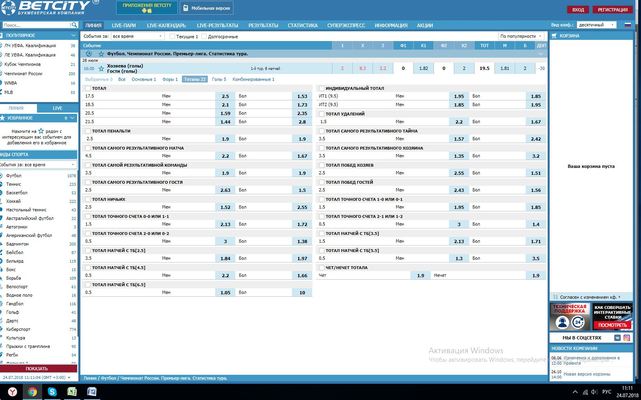Image resolution: width=641 pixels, height=400 pixels.
Task: Open the sidebar События за: все время dropdown
Action: 38,164
